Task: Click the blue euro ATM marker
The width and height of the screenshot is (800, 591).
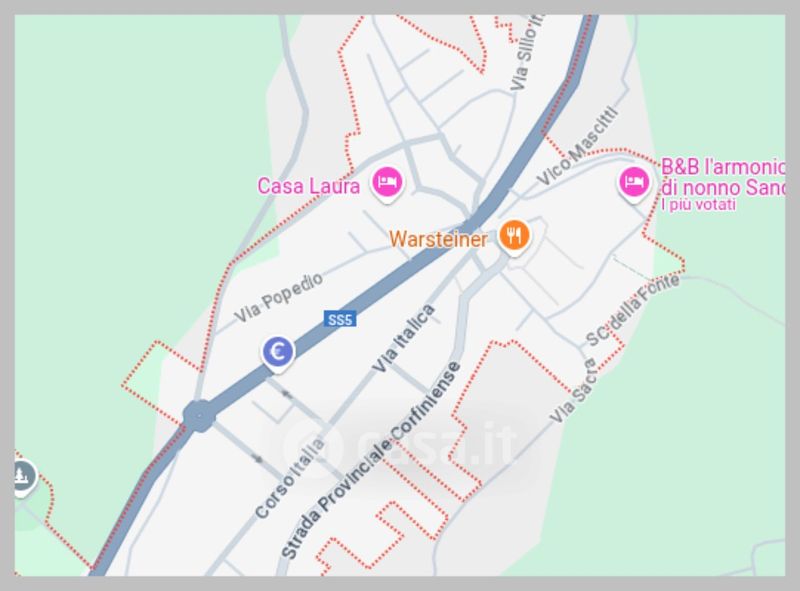Action: (278, 353)
